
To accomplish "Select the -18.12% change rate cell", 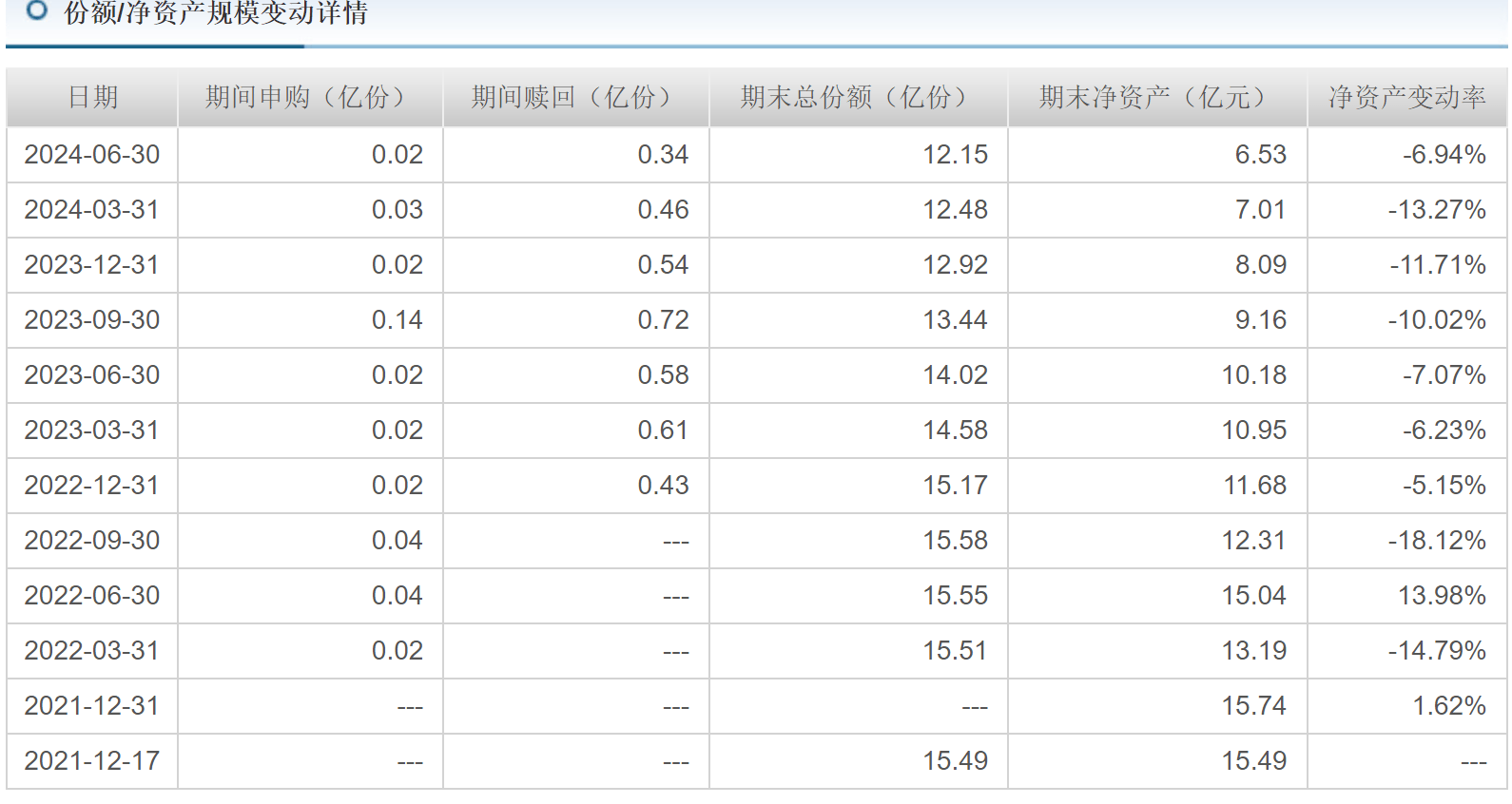I will pos(1436,540).
